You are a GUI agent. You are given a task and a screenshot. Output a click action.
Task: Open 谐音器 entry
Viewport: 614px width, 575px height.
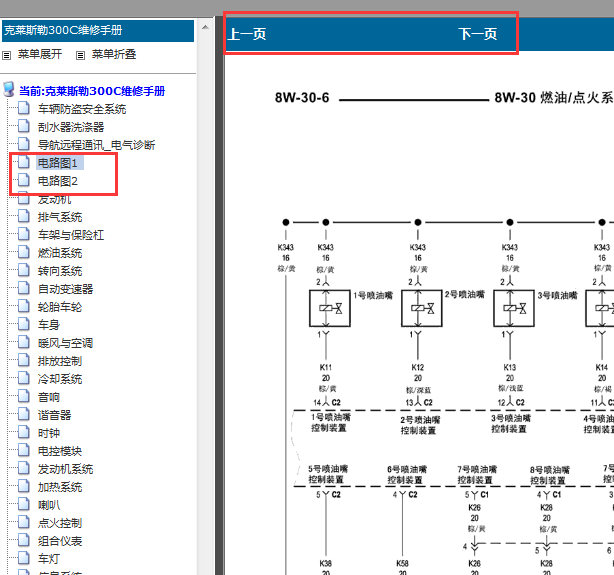pos(54,415)
